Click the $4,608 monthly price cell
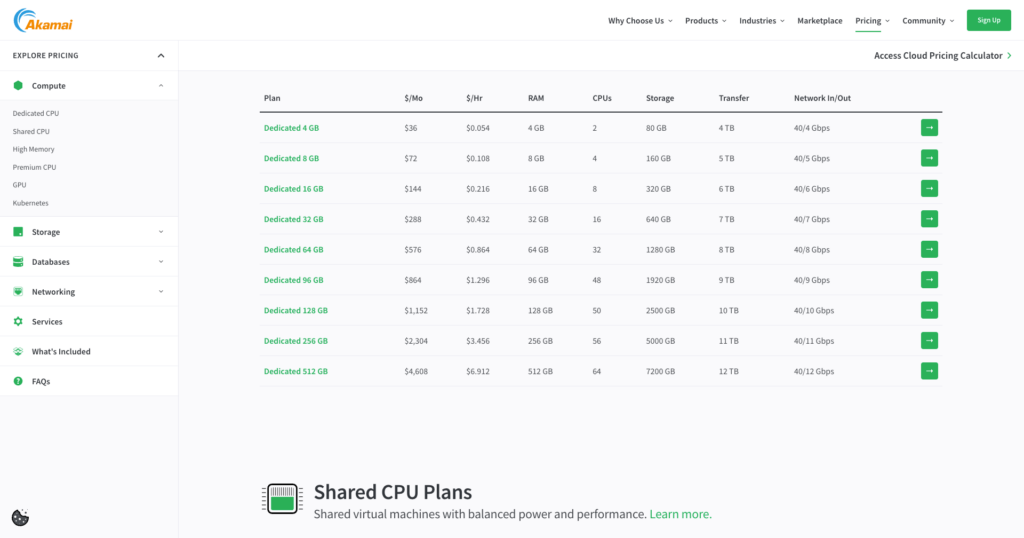This screenshot has height=538, width=1024. pyautogui.click(x=416, y=371)
